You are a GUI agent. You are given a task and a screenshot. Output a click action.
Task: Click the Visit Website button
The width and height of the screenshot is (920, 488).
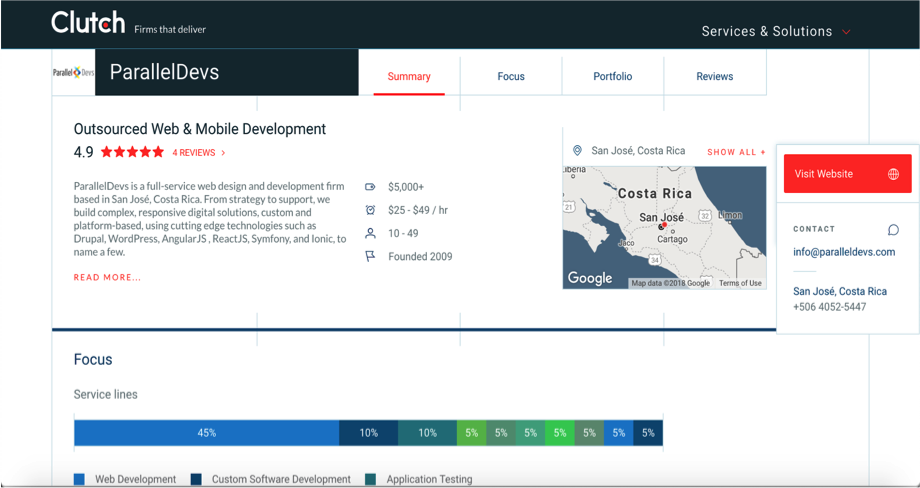coord(847,174)
